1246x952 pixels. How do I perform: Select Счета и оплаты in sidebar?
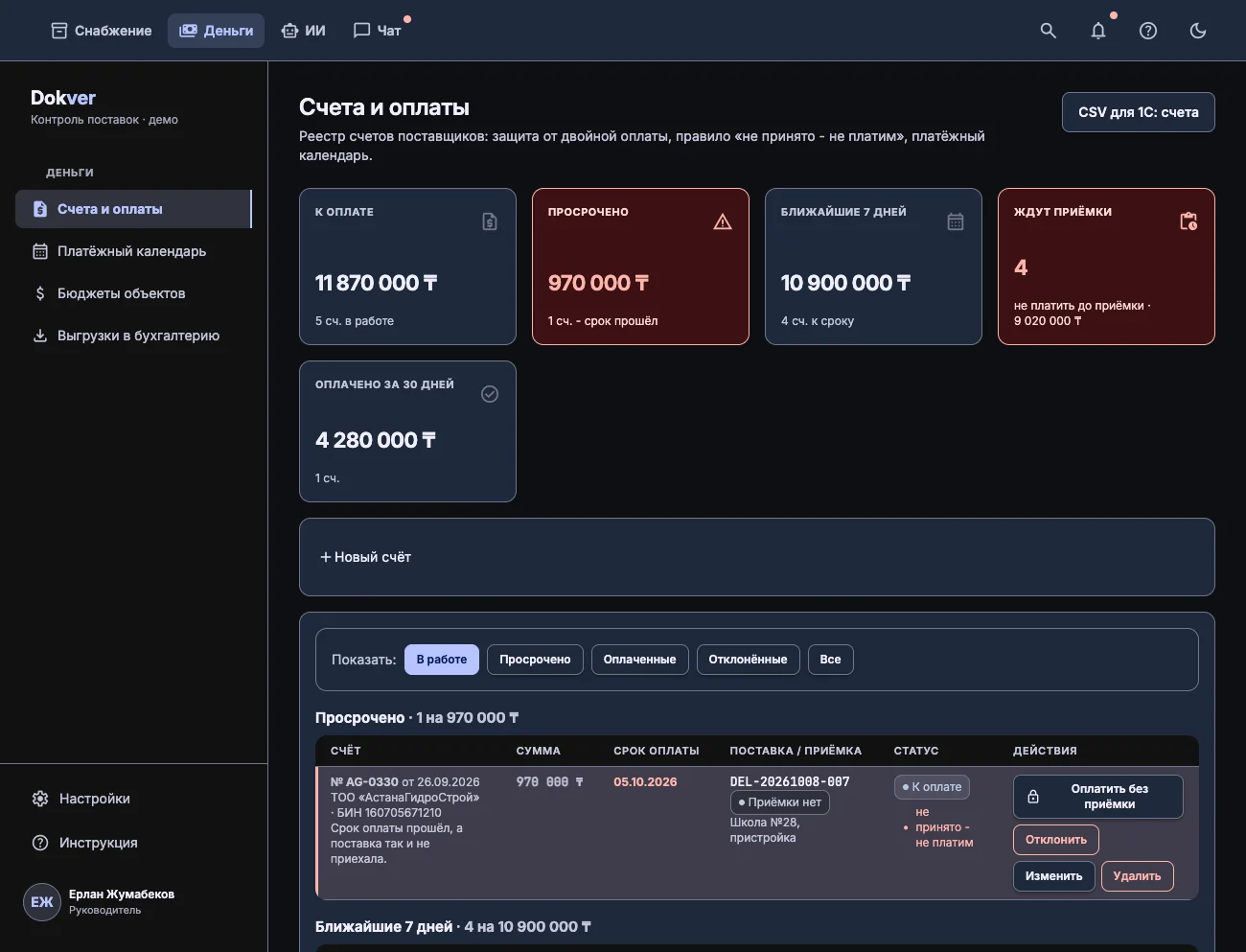click(x=133, y=209)
